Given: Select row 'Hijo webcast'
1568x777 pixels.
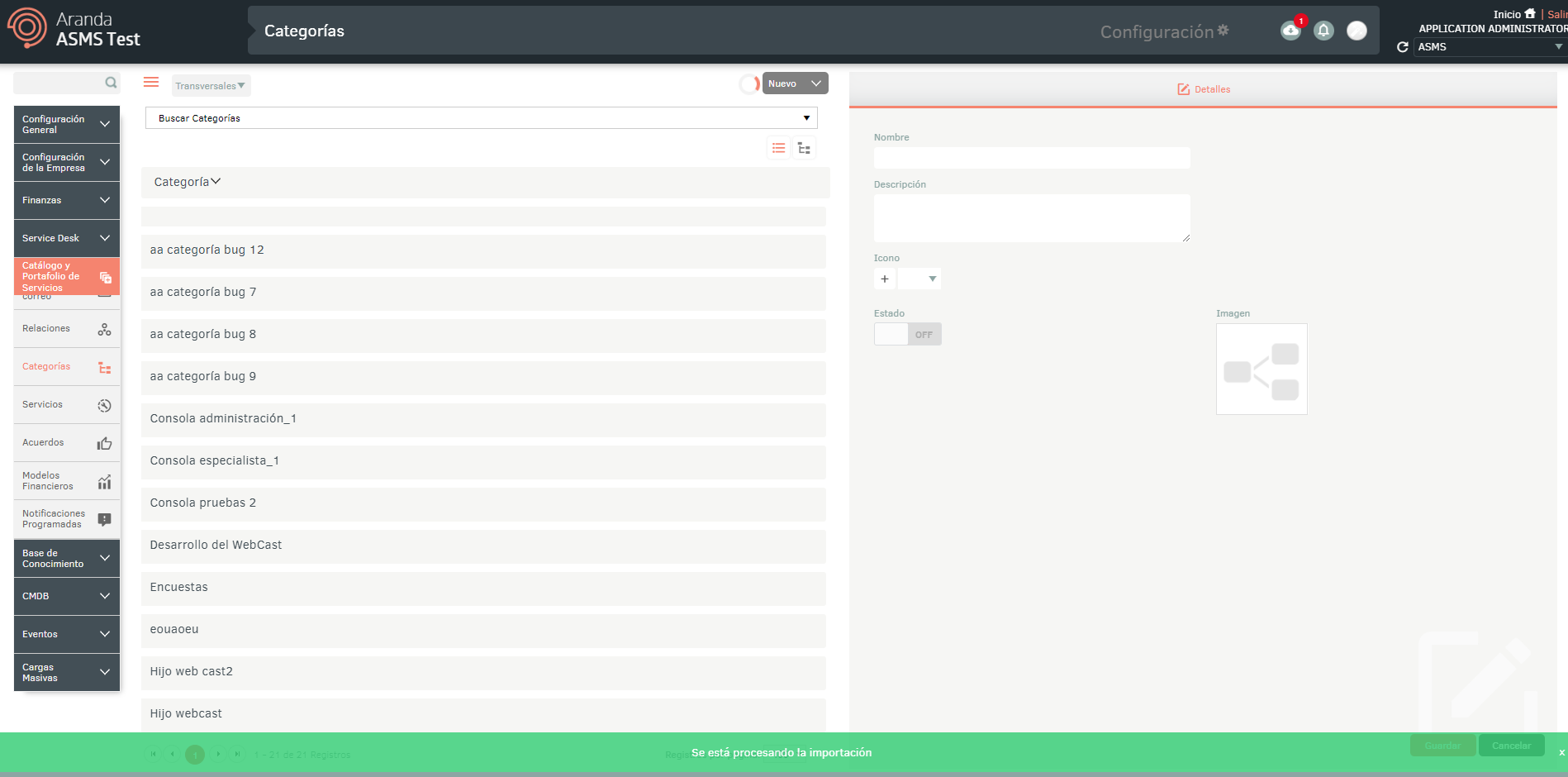Looking at the screenshot, I should point(483,714).
